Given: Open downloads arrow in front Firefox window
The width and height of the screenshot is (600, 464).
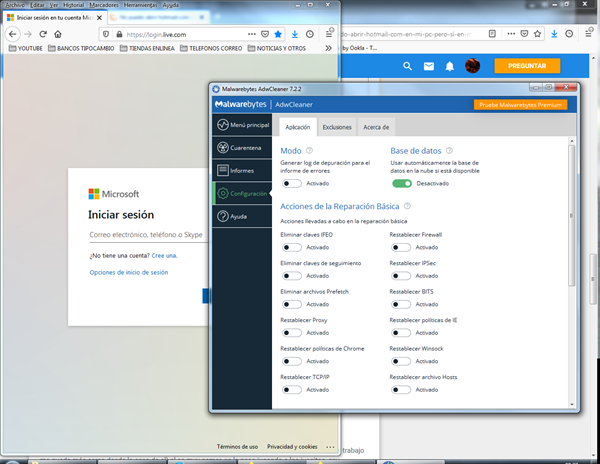Looking at the screenshot, I should (295, 34).
